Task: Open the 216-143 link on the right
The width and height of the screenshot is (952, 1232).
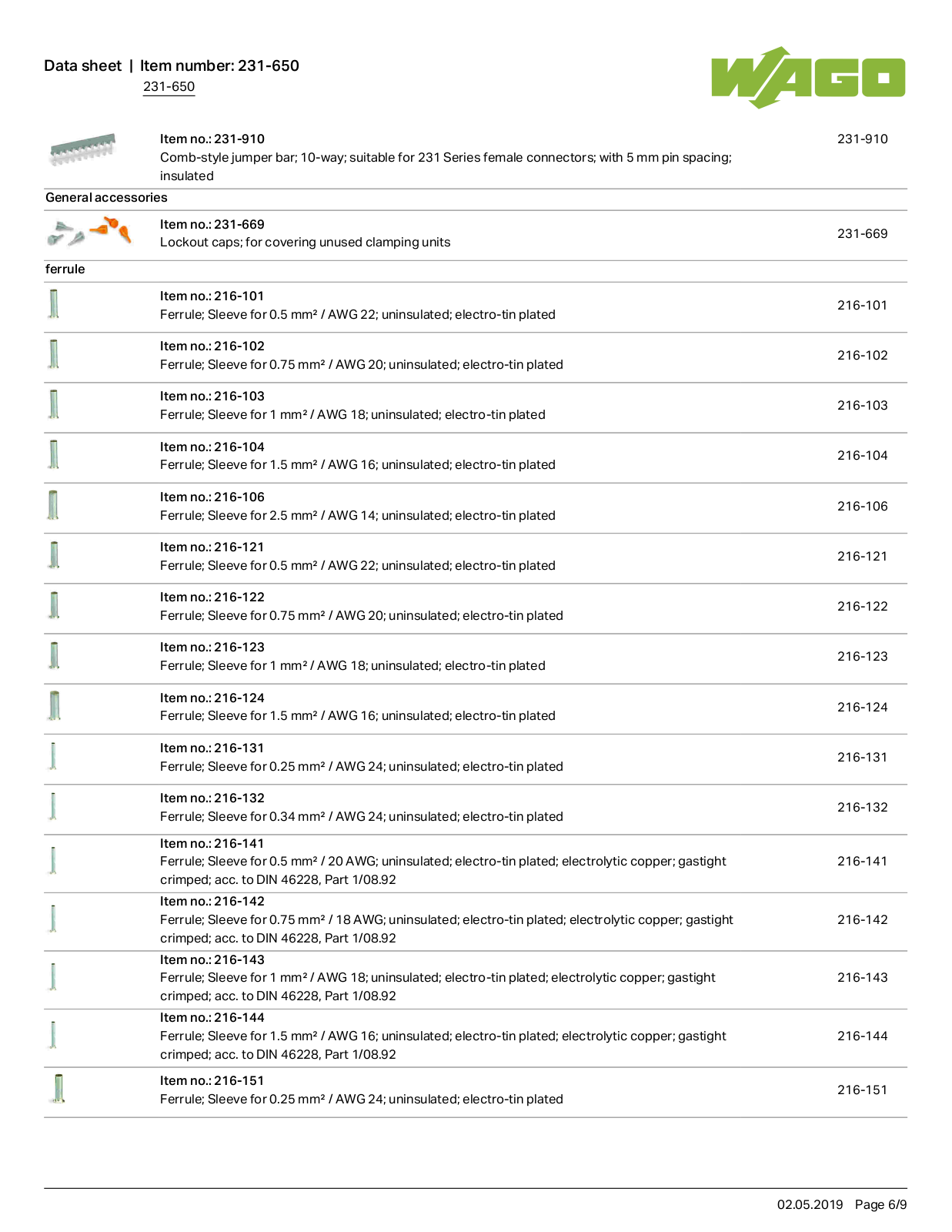Action: [862, 978]
